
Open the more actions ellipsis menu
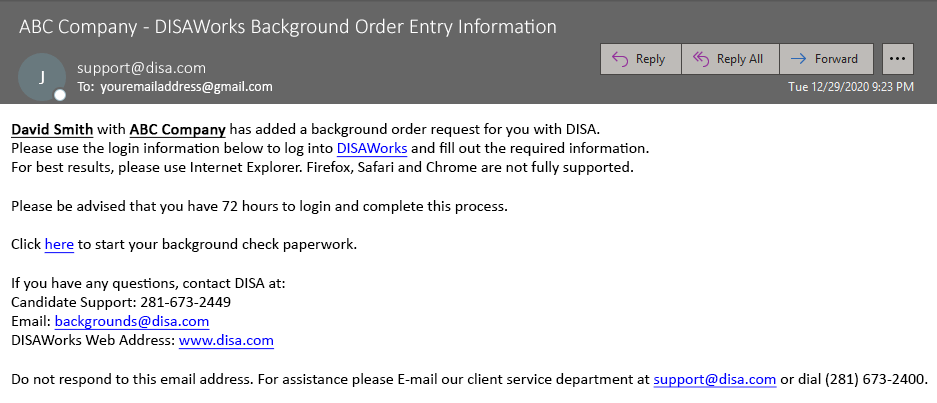coord(897,59)
